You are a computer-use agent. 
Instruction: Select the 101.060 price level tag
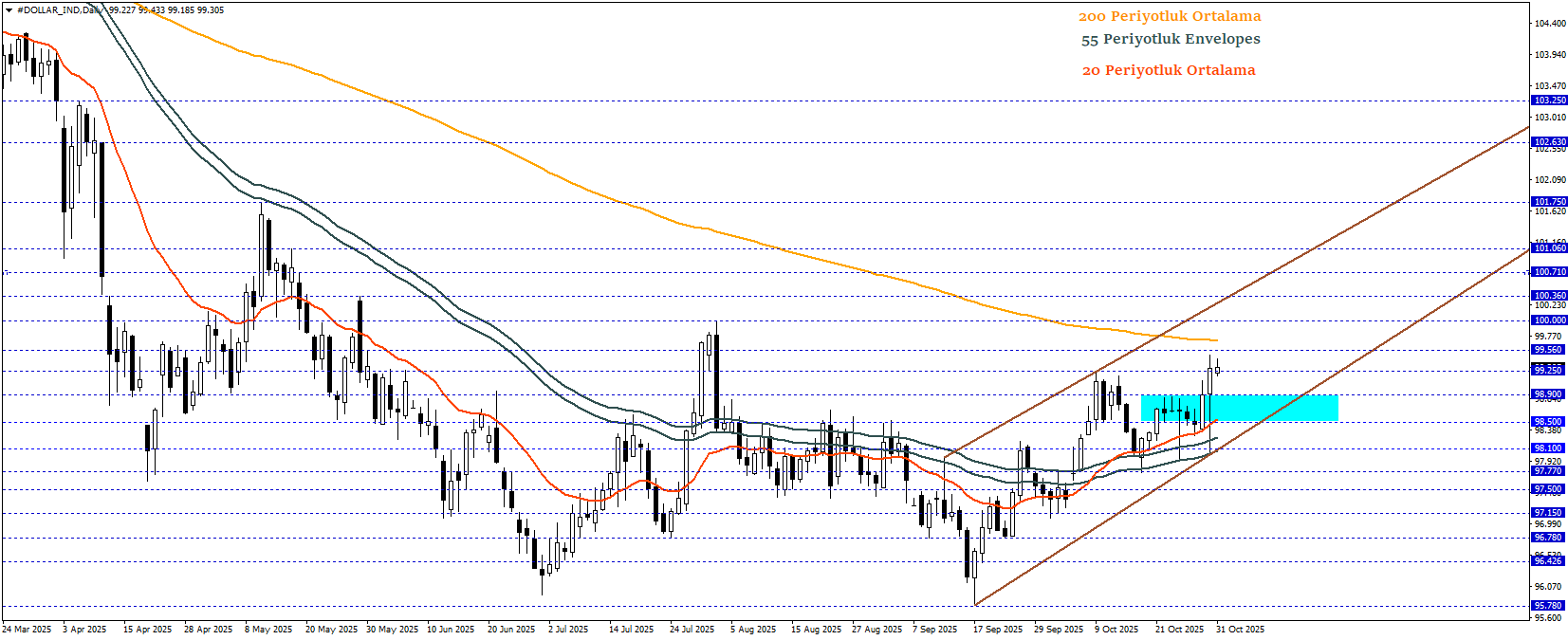coord(1549,248)
